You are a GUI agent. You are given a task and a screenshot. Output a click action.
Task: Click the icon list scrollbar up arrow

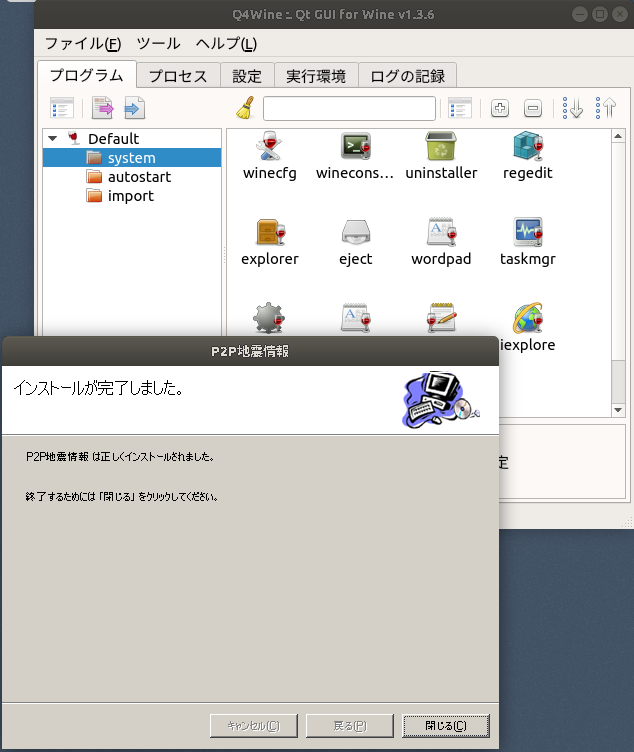[x=618, y=136]
